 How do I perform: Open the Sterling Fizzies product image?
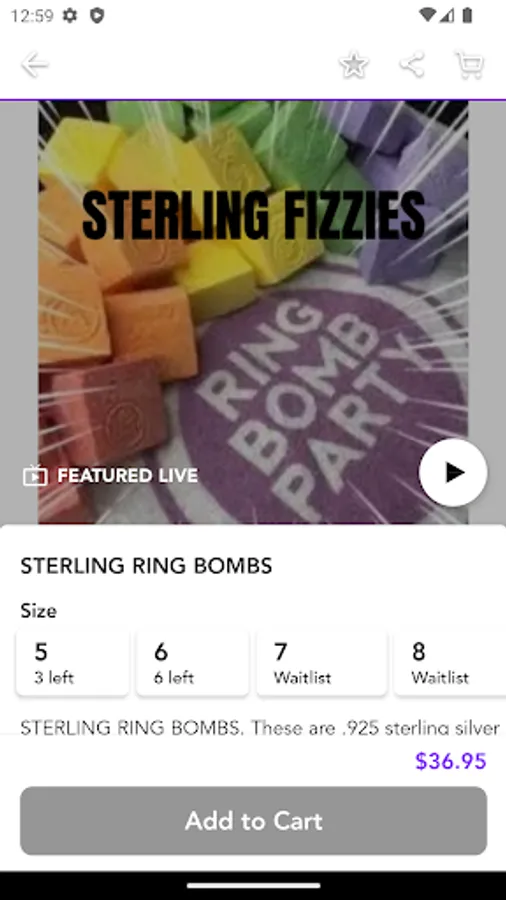[x=253, y=312]
